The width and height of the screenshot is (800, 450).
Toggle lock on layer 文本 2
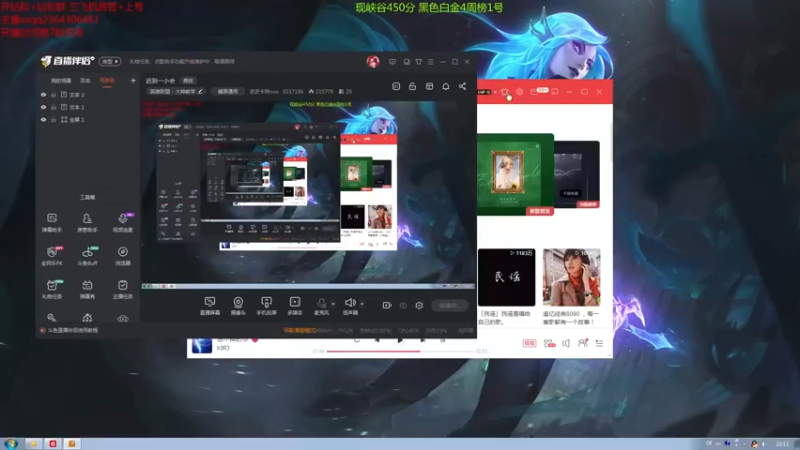[x=54, y=95]
